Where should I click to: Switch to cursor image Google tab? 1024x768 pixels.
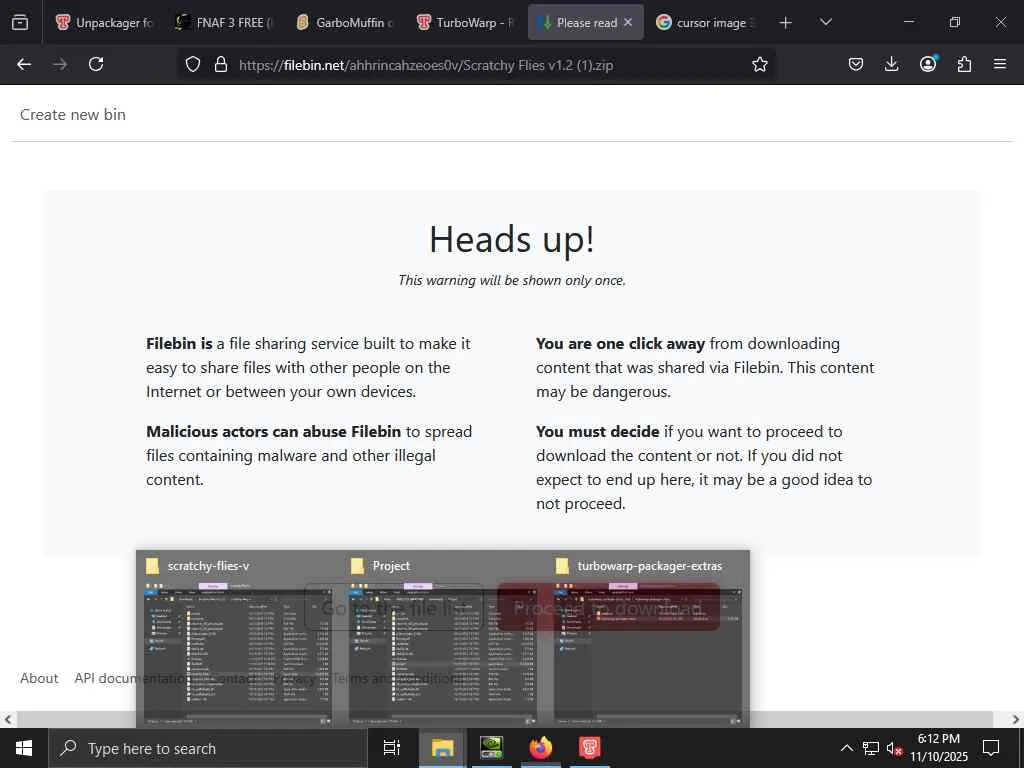click(x=705, y=22)
